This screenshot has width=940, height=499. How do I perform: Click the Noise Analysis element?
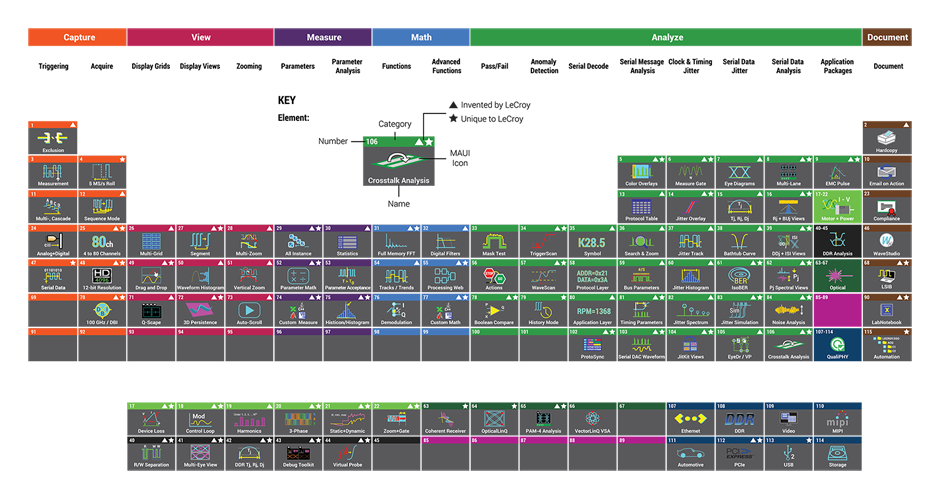tap(788, 310)
